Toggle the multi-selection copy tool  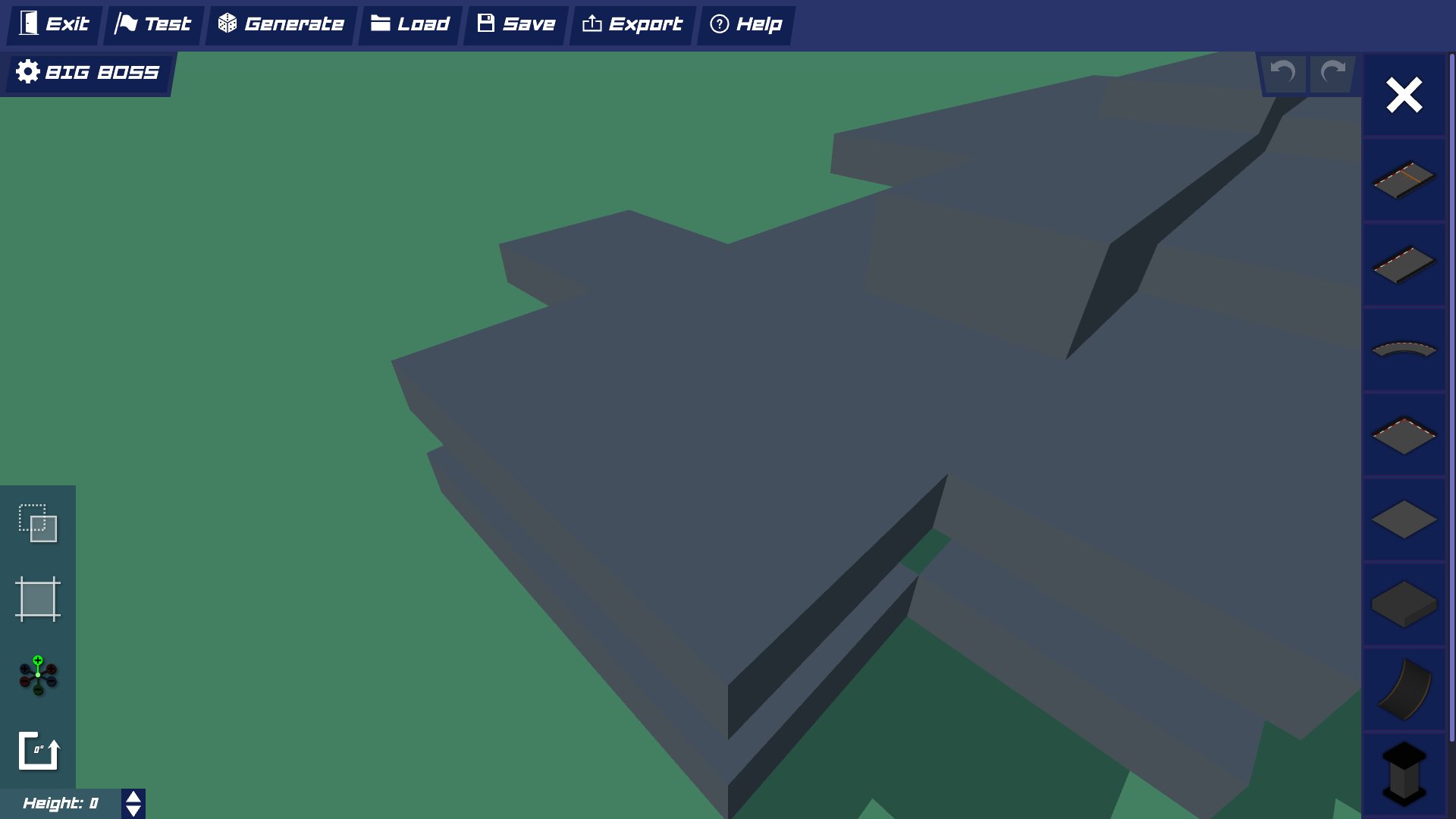(x=38, y=523)
